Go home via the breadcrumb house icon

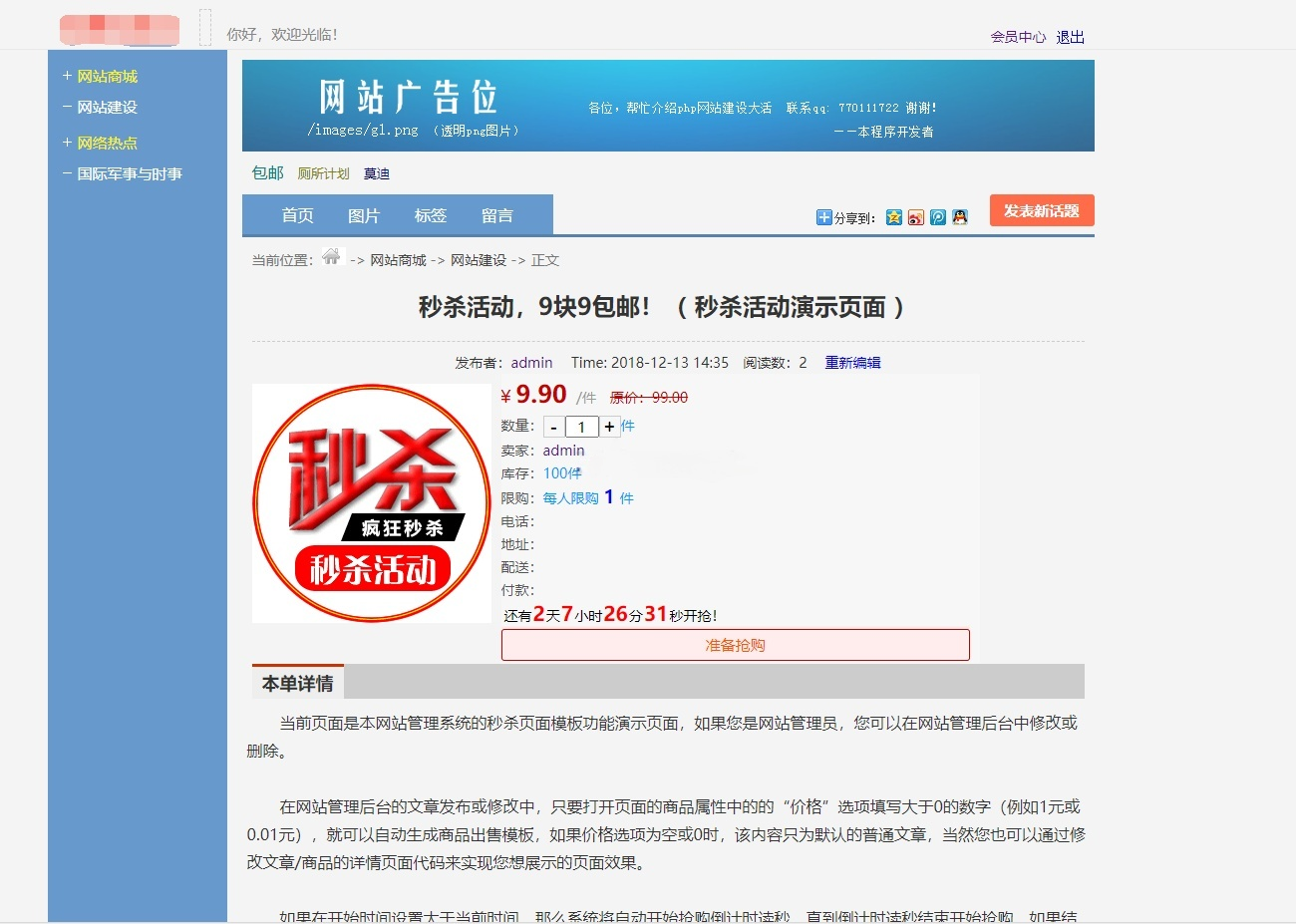pyautogui.click(x=332, y=257)
